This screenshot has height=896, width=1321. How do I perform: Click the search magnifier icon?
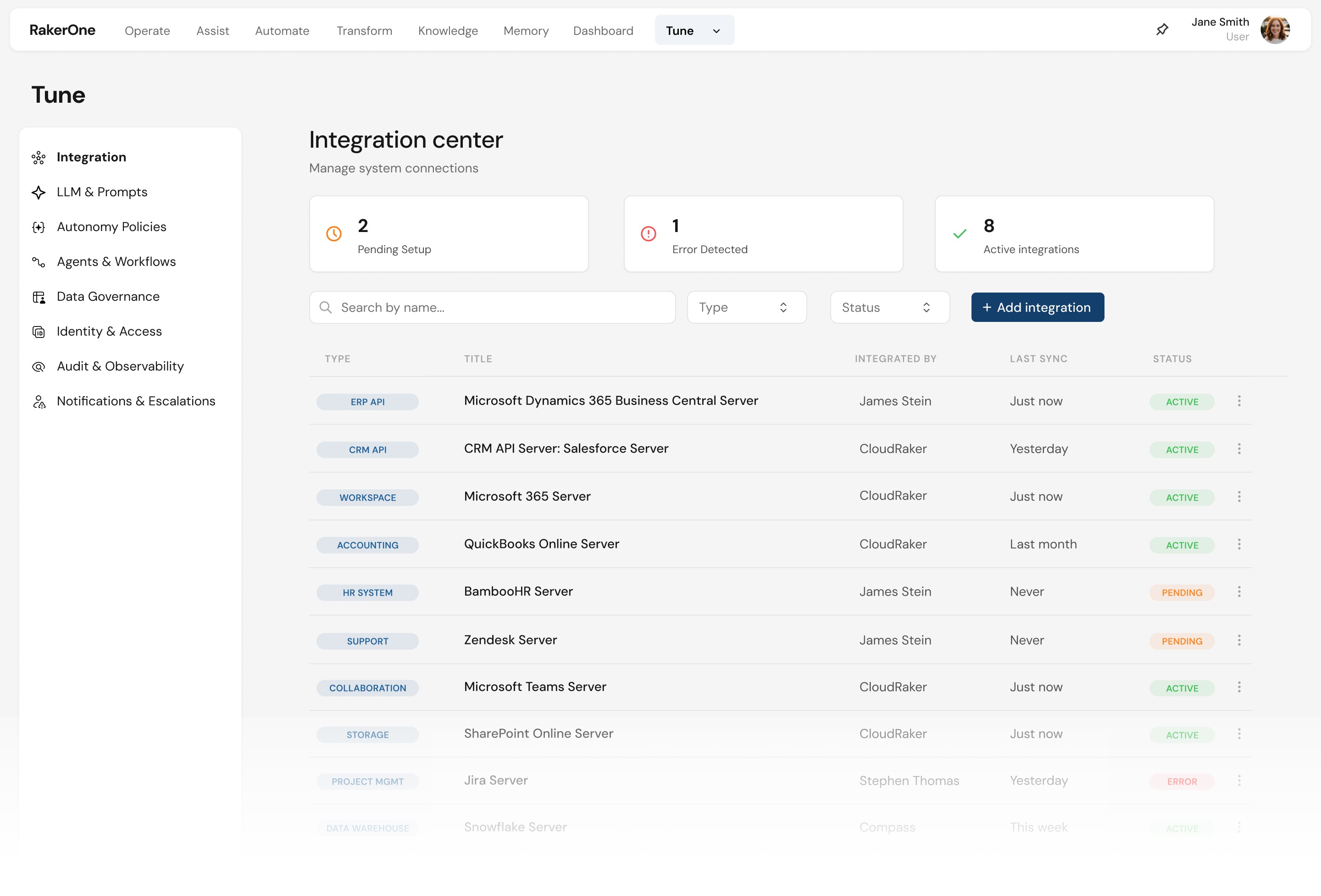tap(326, 307)
